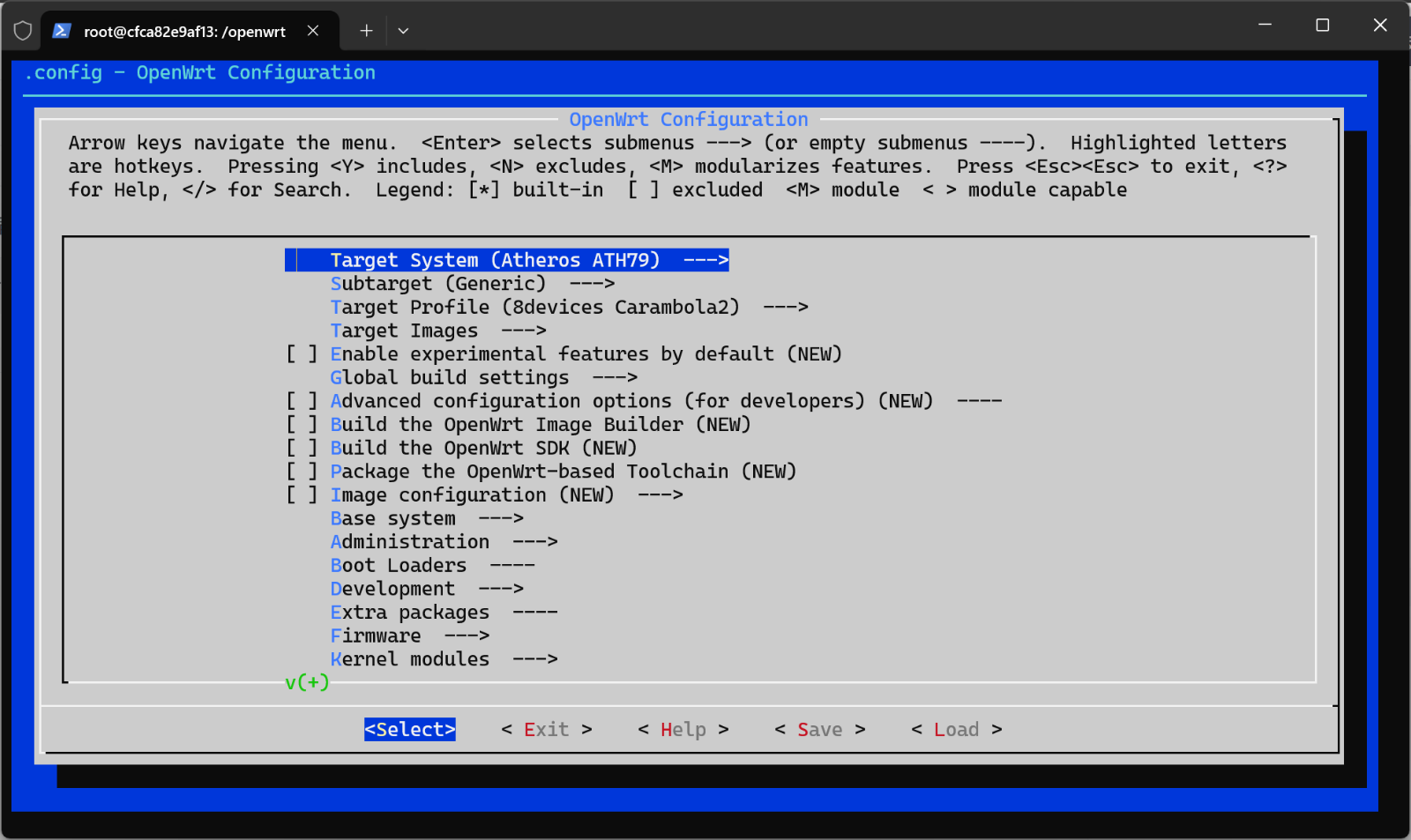Click the Select button
Screen dimensions: 1411x840
pos(409,729)
